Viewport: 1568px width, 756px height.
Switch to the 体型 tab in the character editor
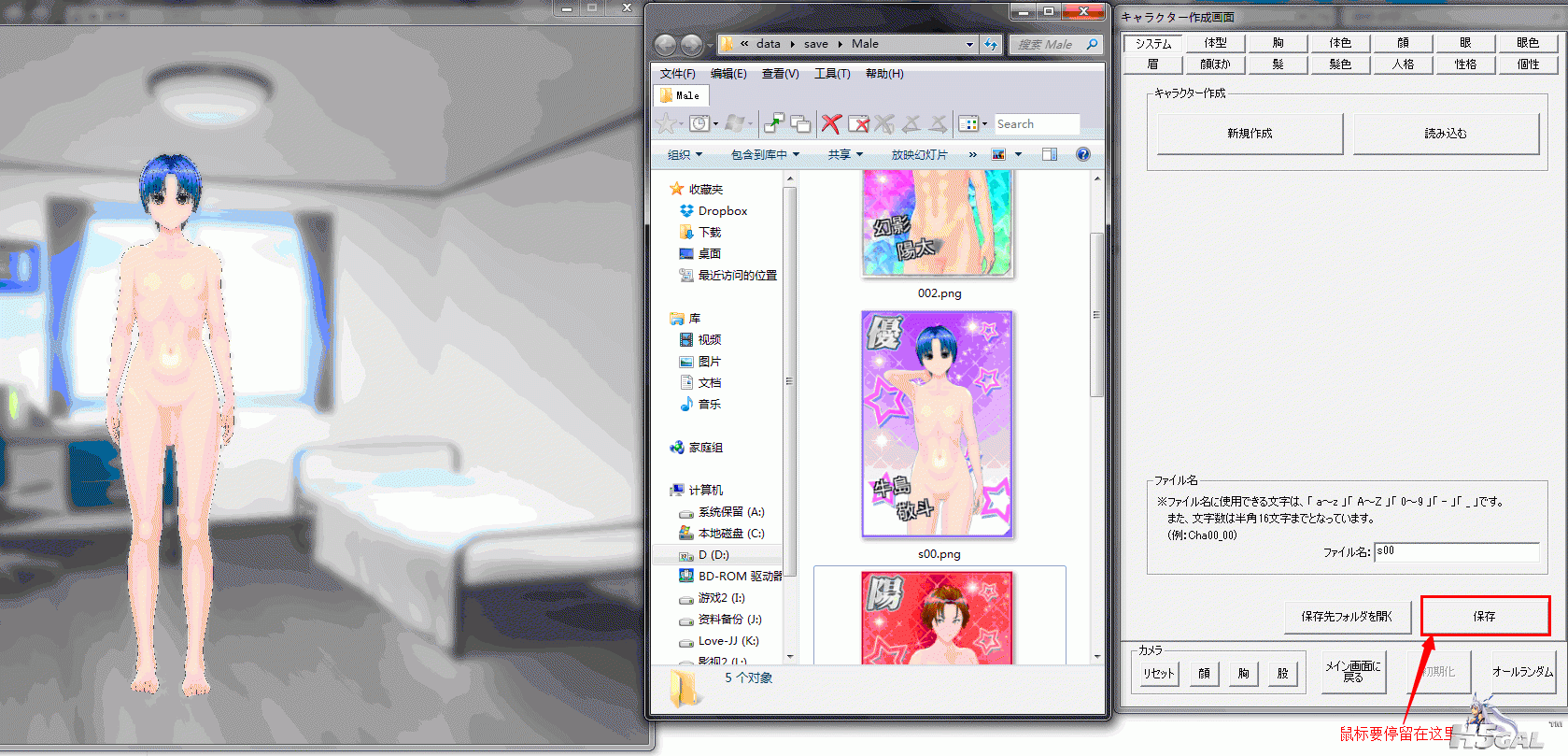point(1215,43)
